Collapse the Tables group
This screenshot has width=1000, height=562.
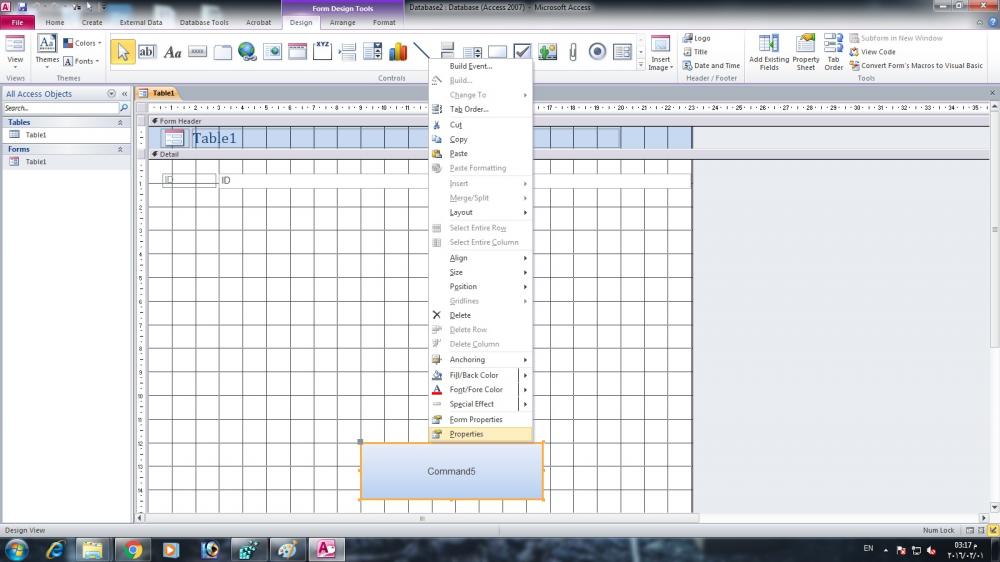click(120, 122)
